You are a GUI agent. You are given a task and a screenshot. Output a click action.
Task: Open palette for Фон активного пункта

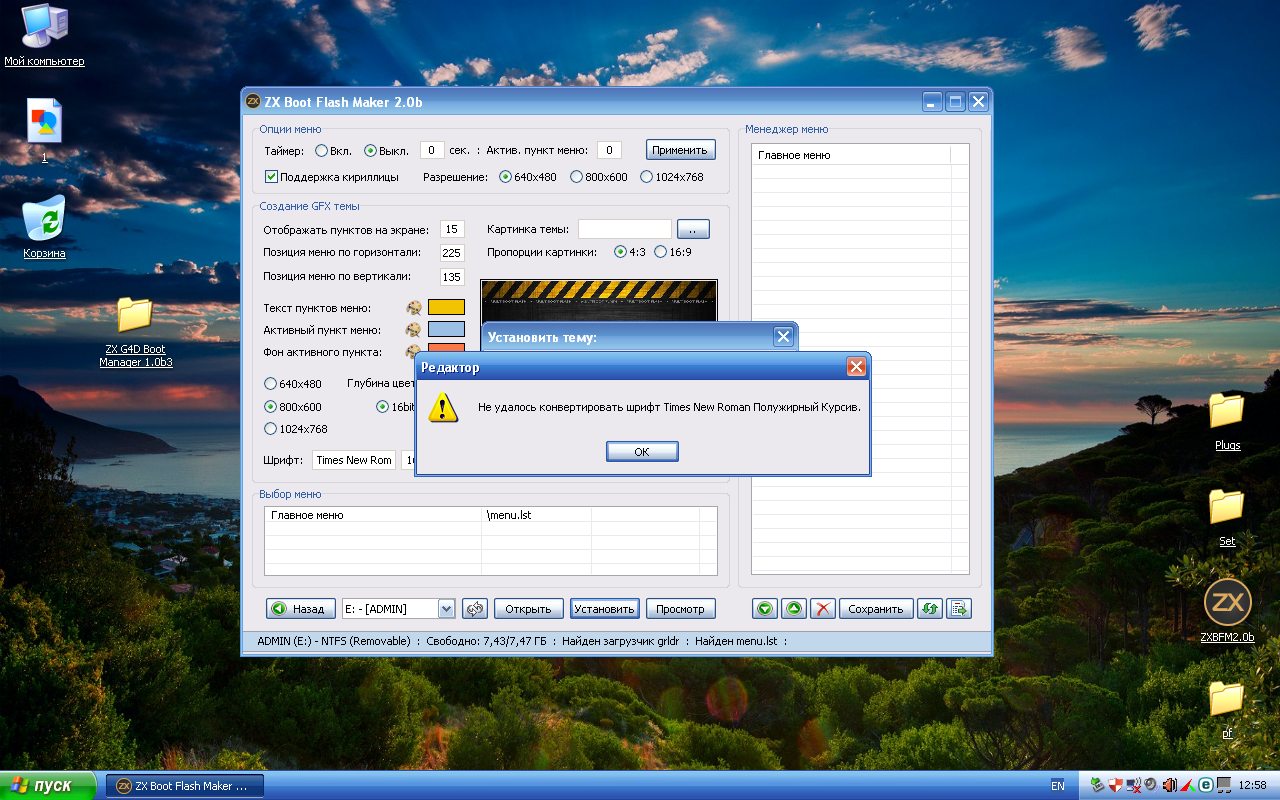click(412, 352)
